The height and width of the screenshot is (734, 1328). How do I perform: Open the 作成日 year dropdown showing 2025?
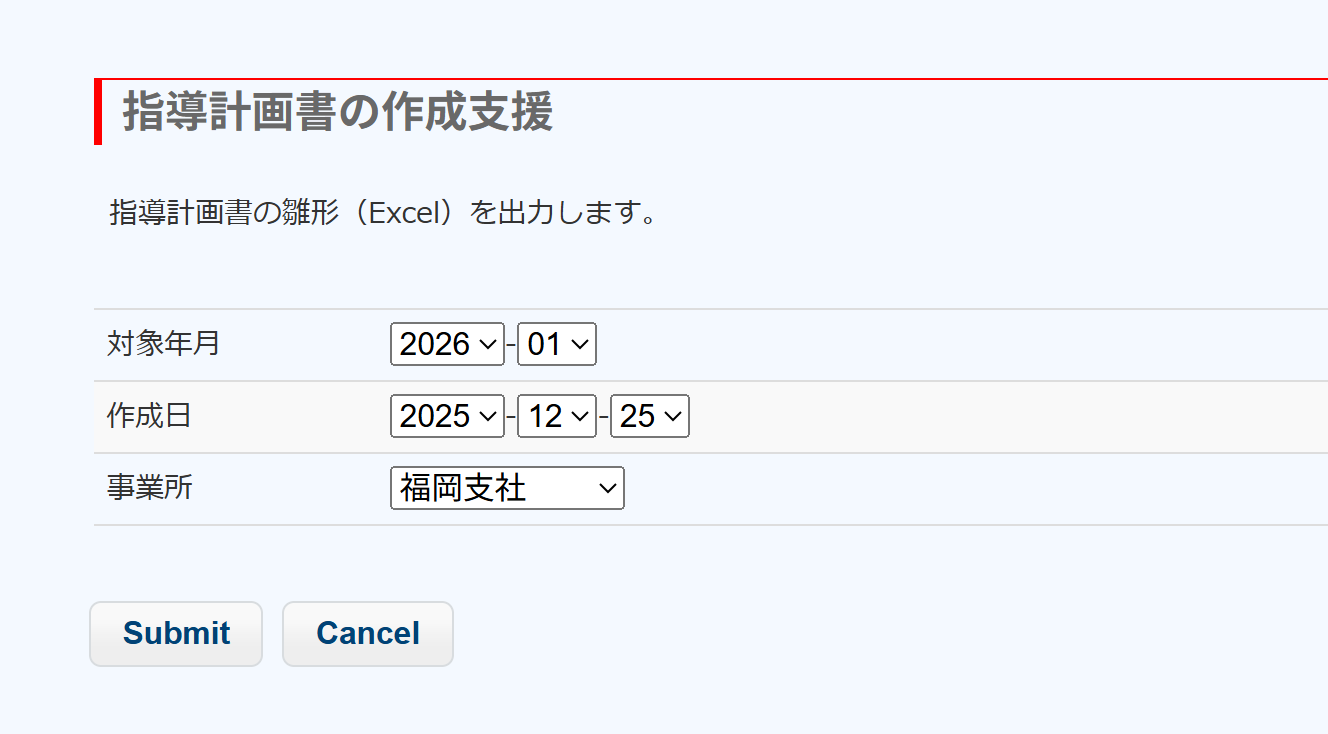click(446, 416)
